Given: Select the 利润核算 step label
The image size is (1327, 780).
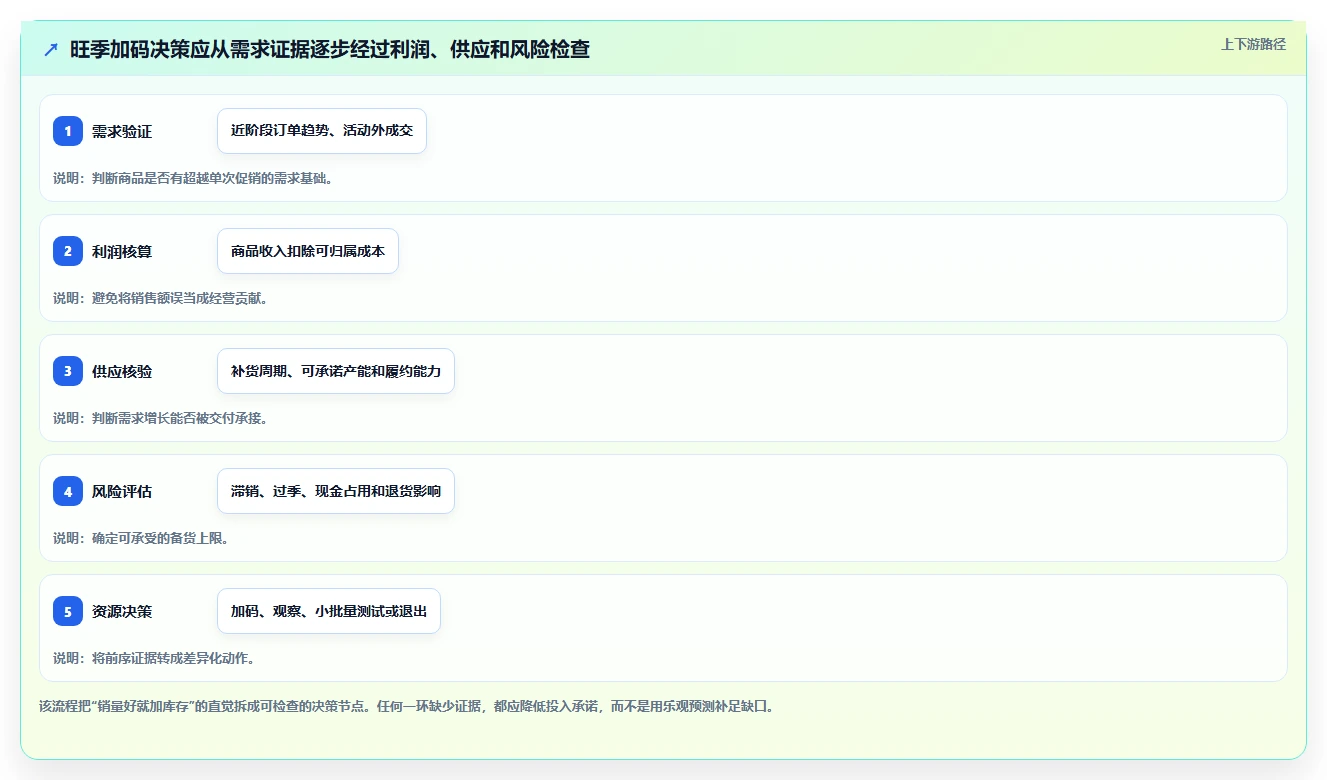Looking at the screenshot, I should [122, 251].
